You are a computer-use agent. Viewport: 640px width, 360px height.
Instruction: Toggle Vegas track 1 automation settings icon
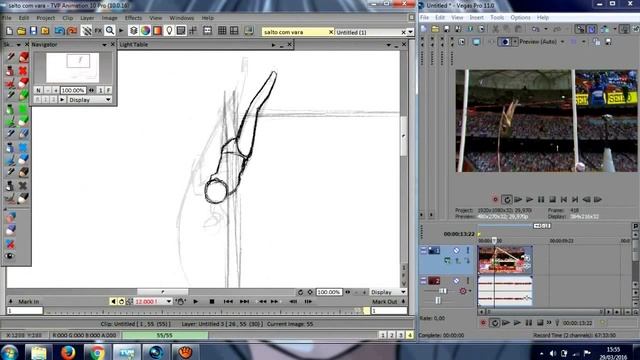point(456,250)
